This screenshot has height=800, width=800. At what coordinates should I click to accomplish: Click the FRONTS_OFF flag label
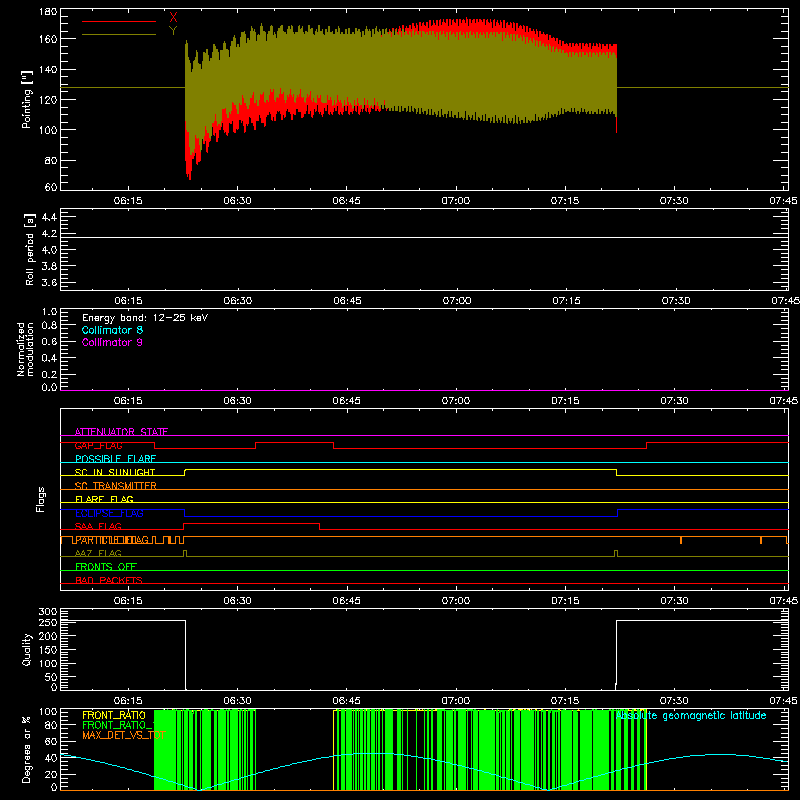point(106,567)
